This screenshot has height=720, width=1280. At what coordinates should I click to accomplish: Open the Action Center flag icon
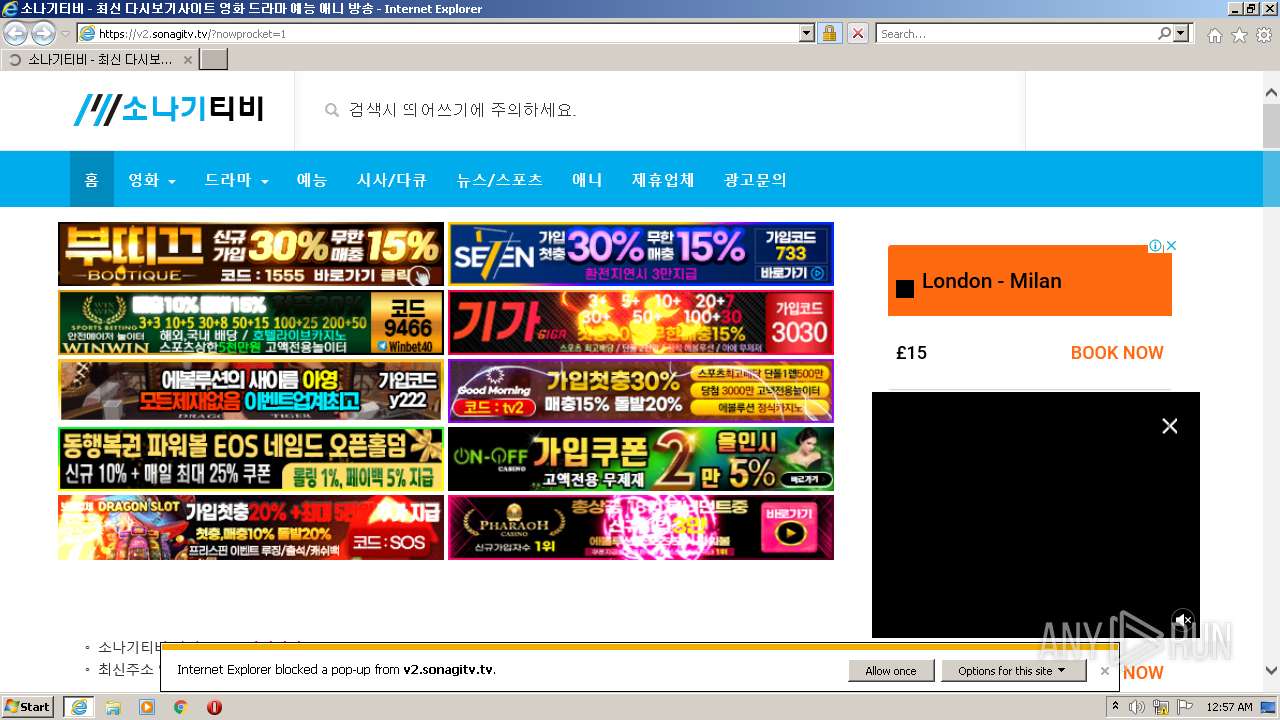[x=1185, y=707]
